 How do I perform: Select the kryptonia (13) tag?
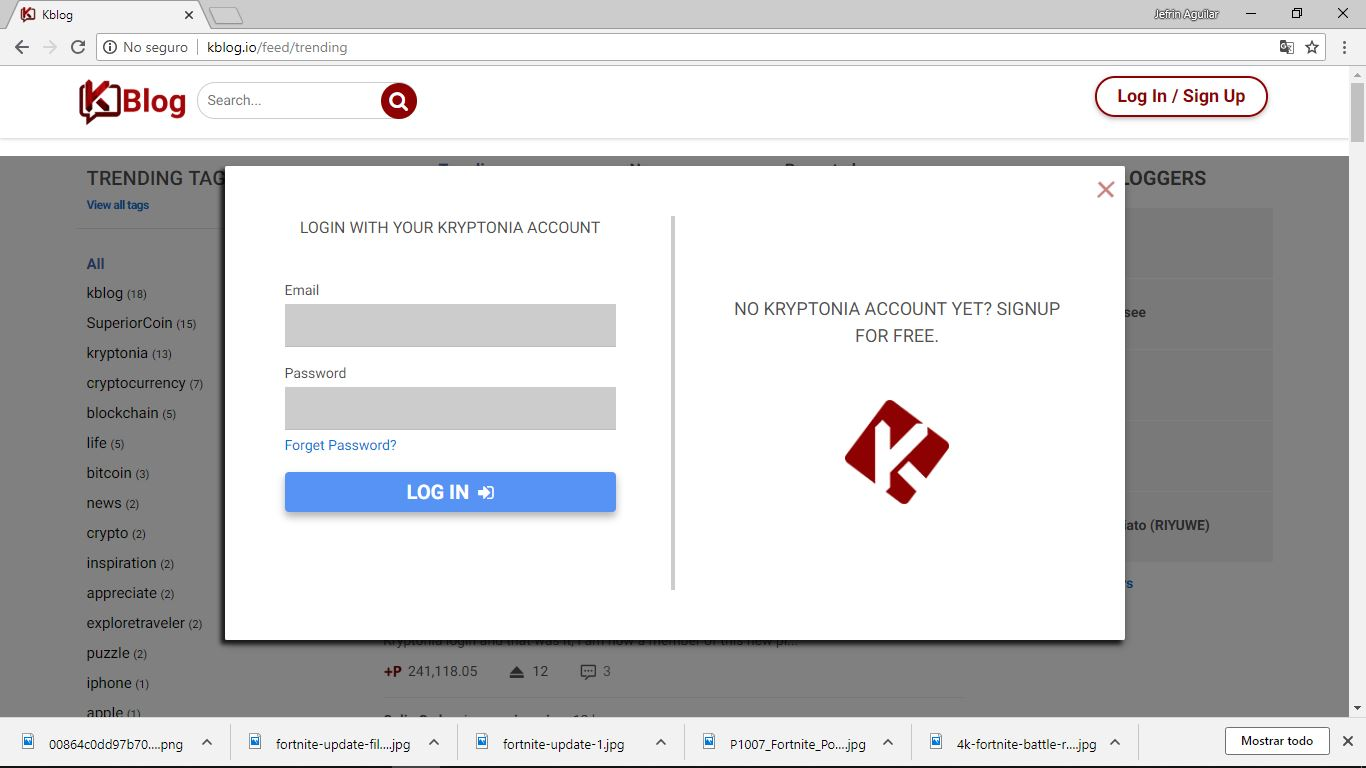click(129, 354)
